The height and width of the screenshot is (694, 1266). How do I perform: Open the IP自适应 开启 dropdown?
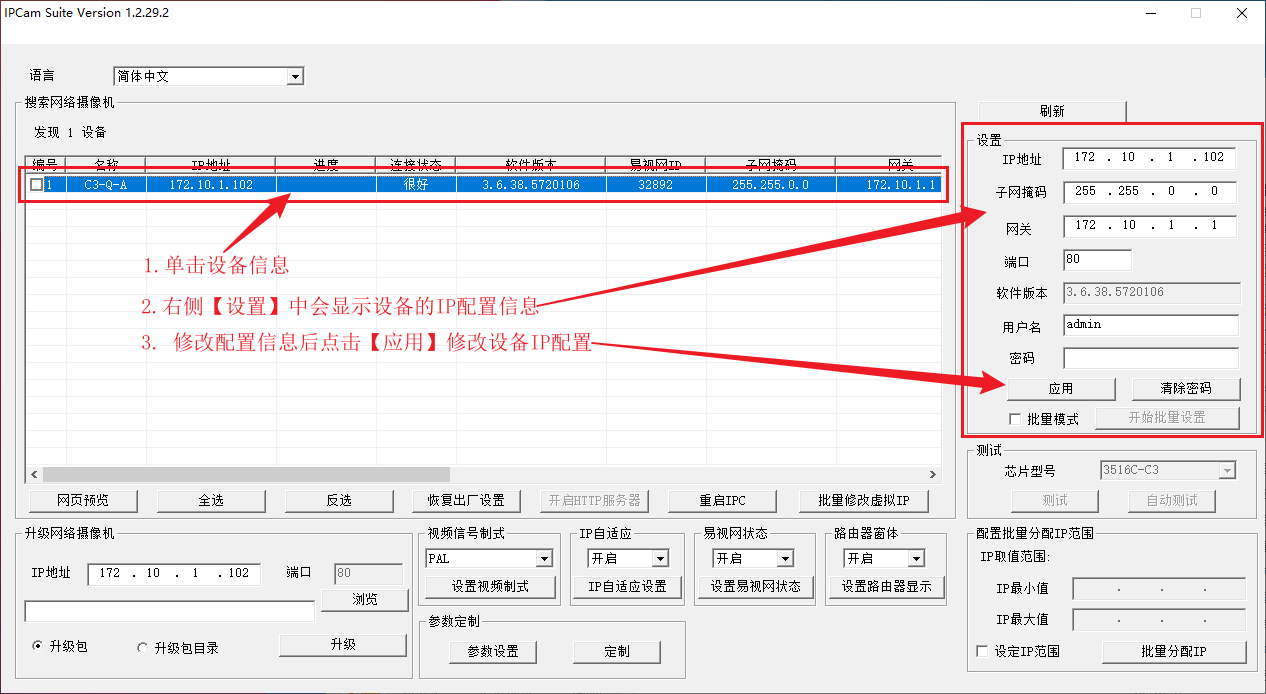(628, 558)
